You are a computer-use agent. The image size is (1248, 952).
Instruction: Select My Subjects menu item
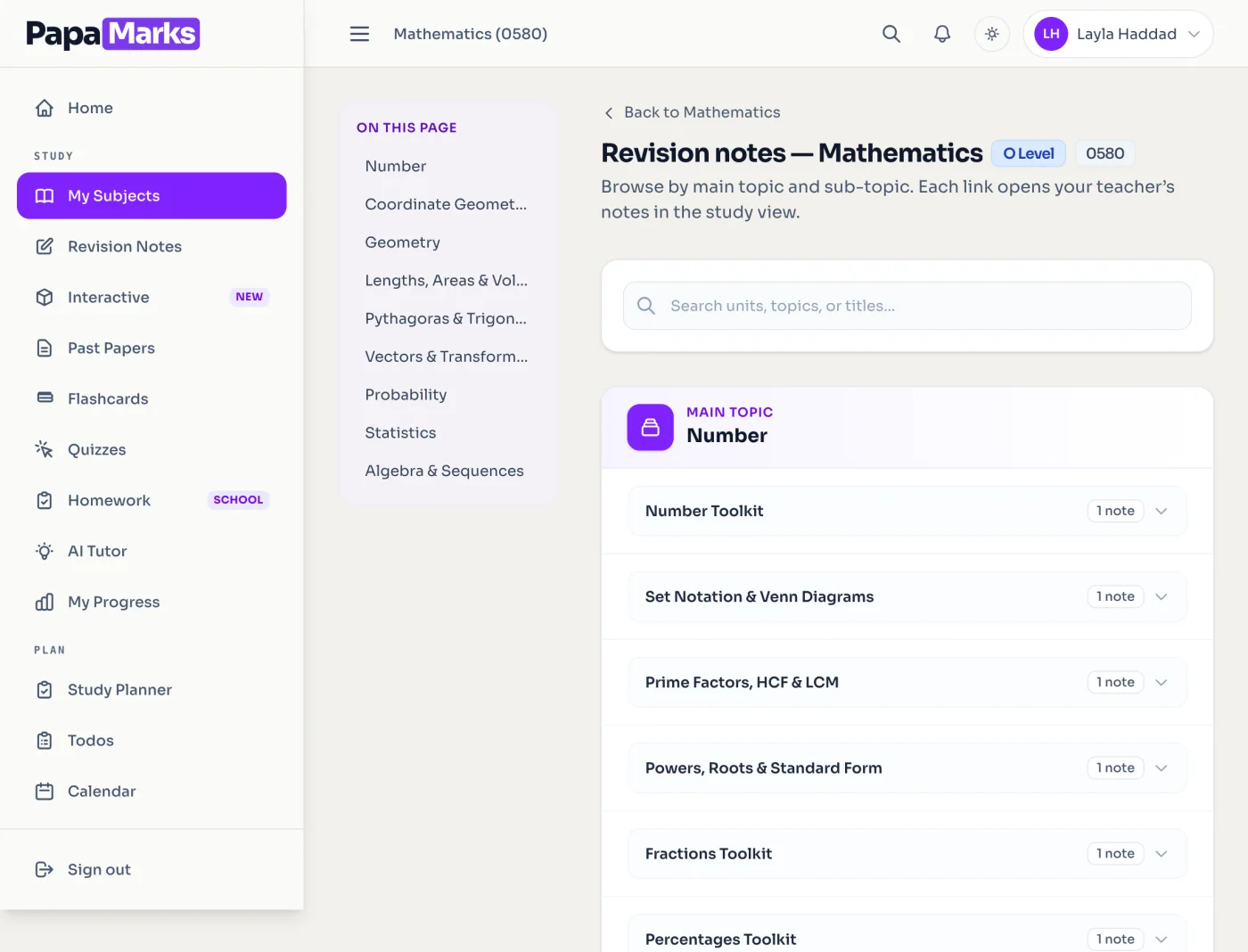152,196
